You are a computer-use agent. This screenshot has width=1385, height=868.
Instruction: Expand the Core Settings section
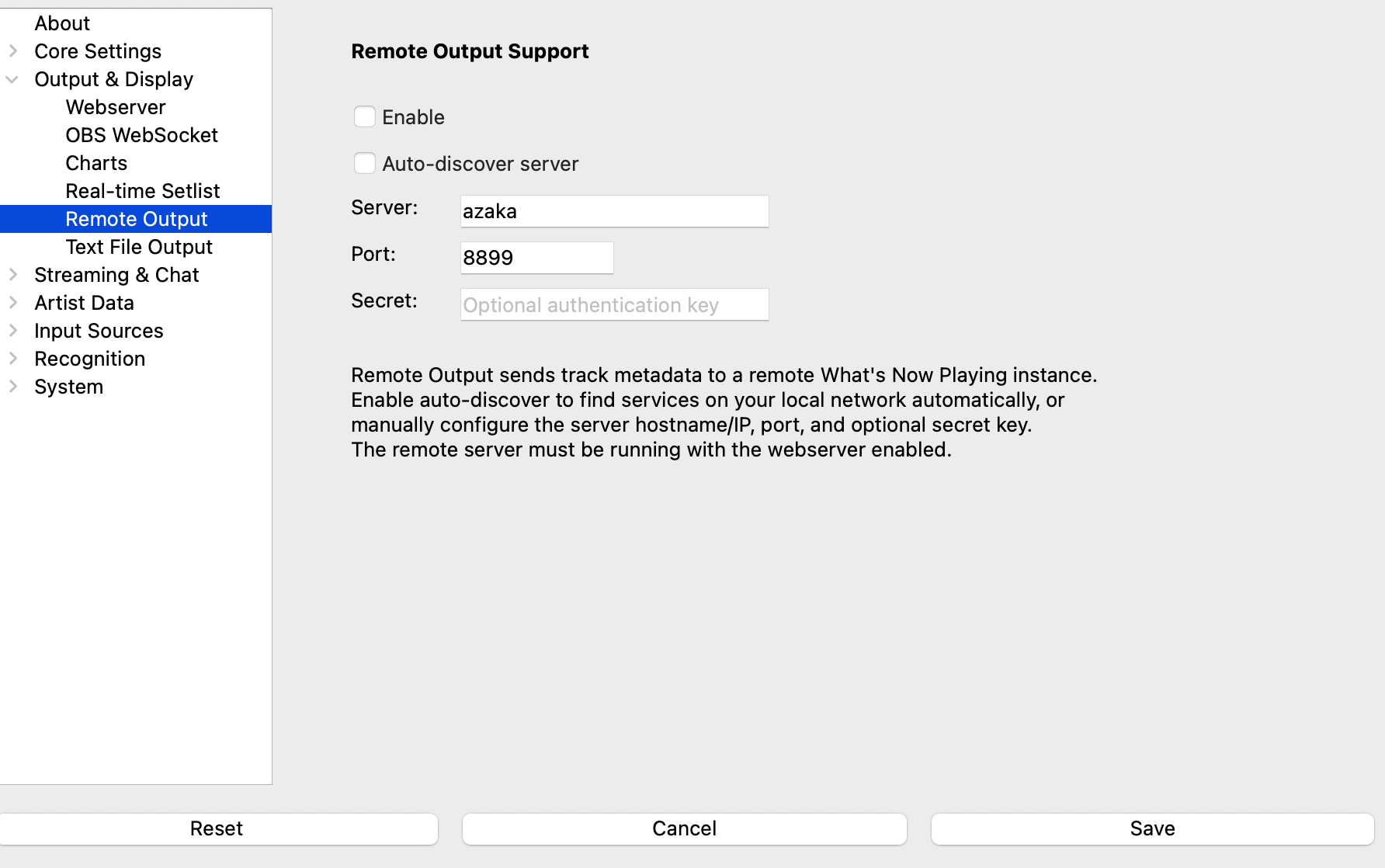(x=13, y=51)
